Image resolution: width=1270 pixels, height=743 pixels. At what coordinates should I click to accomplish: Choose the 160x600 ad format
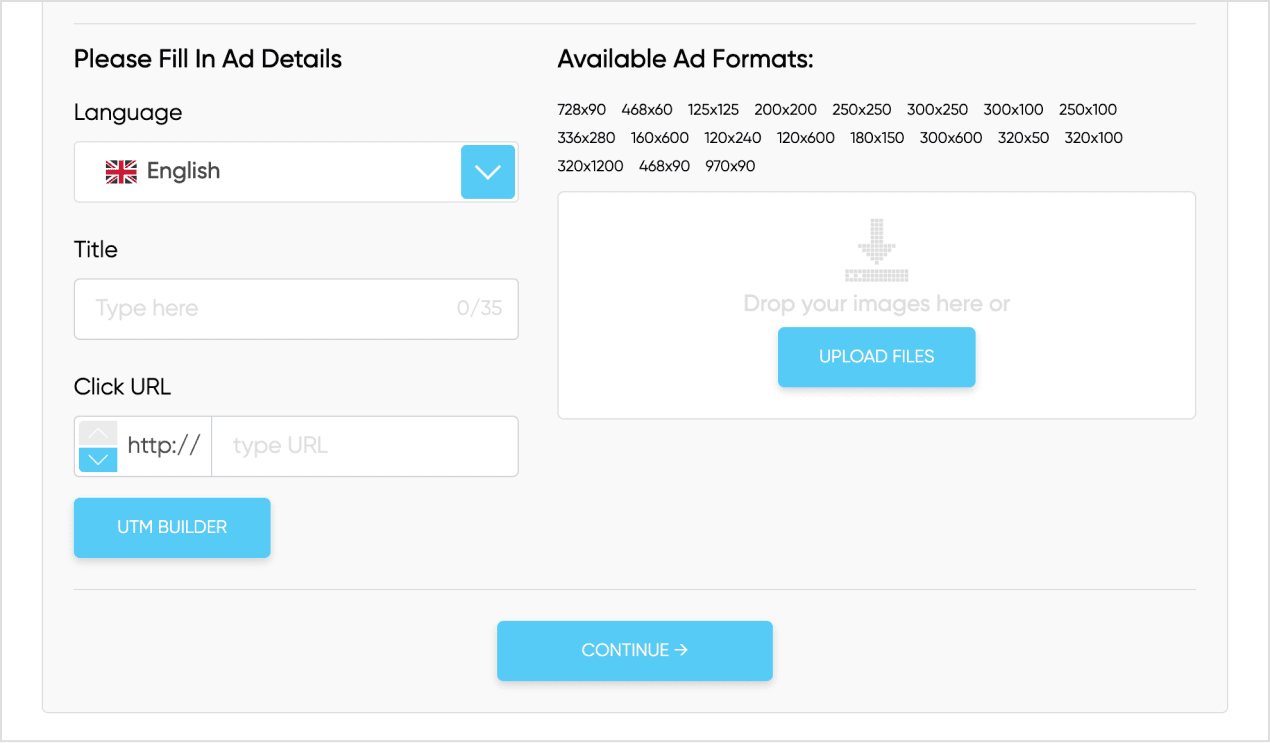tap(660, 138)
